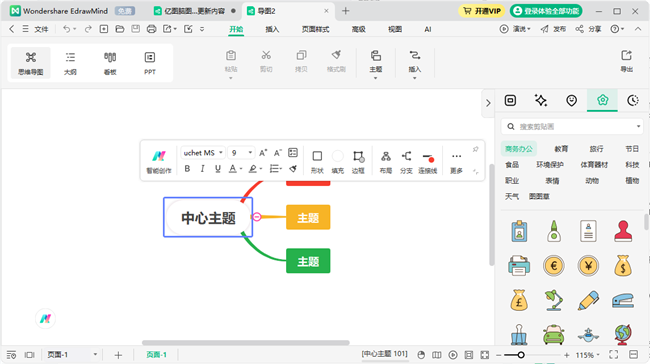Screen dimensions: 650x364
Task: Open the AI sparkle panel tab
Action: point(541,100)
